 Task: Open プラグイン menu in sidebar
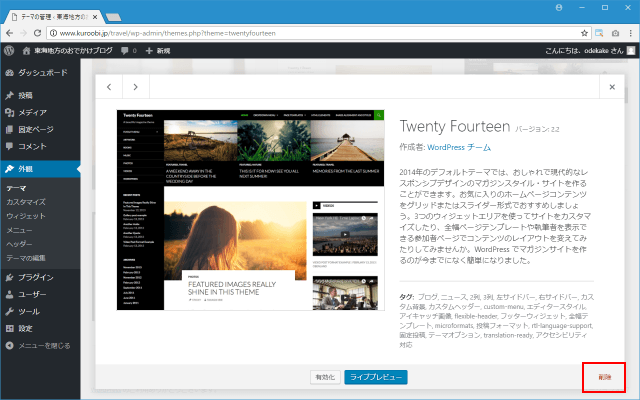pos(36,277)
